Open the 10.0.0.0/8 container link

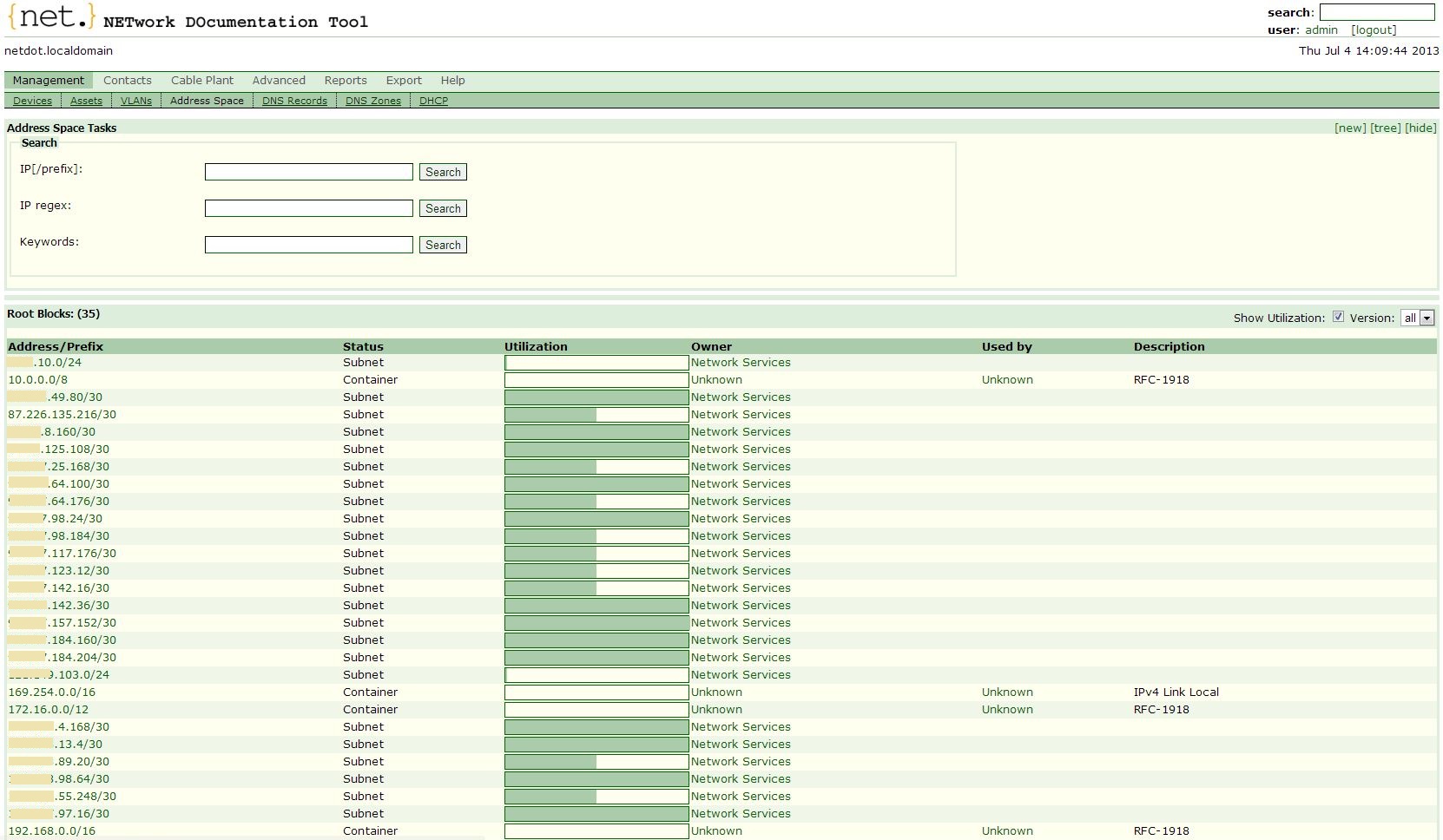[40, 379]
